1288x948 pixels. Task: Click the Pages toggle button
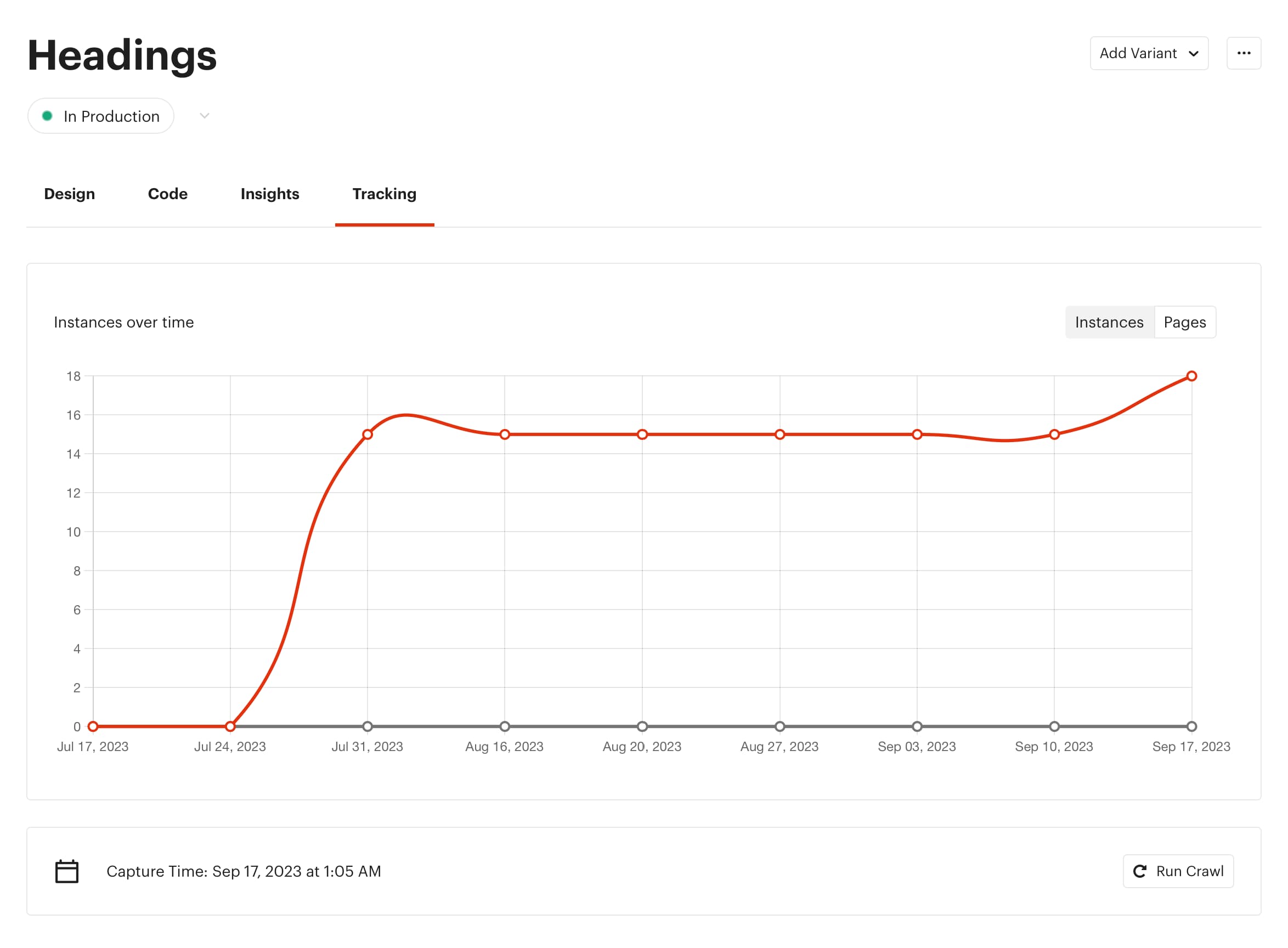pyautogui.click(x=1185, y=322)
